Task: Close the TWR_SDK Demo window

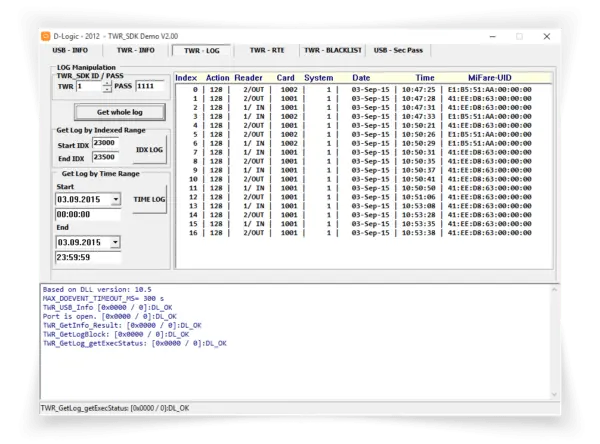Action: click(x=547, y=36)
